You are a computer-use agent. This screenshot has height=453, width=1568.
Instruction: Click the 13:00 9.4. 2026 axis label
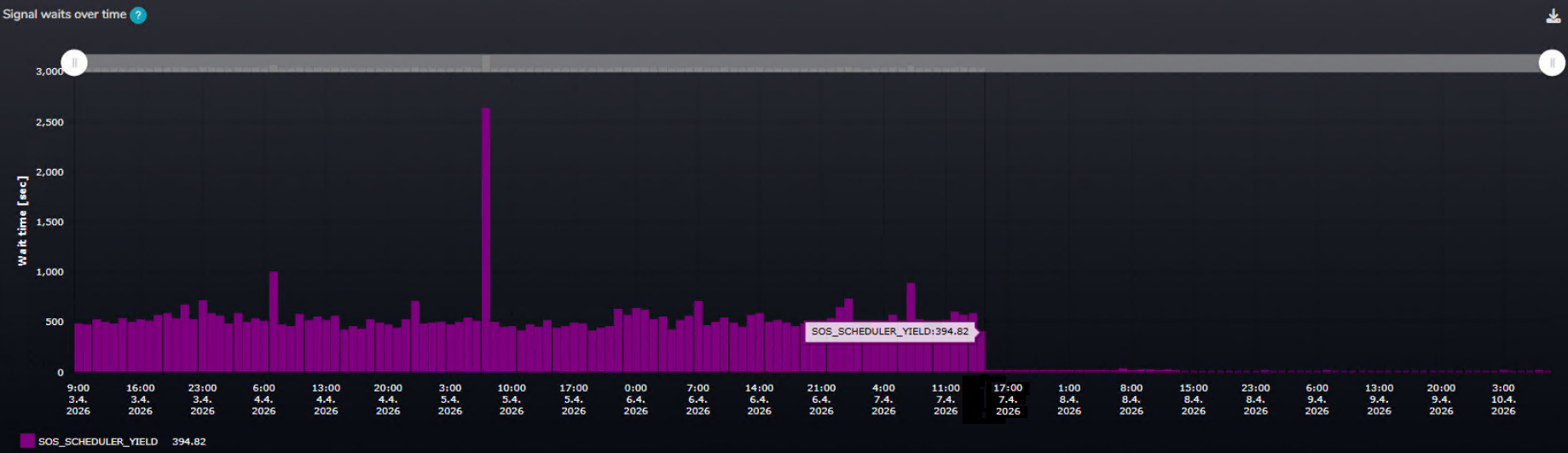click(1380, 399)
